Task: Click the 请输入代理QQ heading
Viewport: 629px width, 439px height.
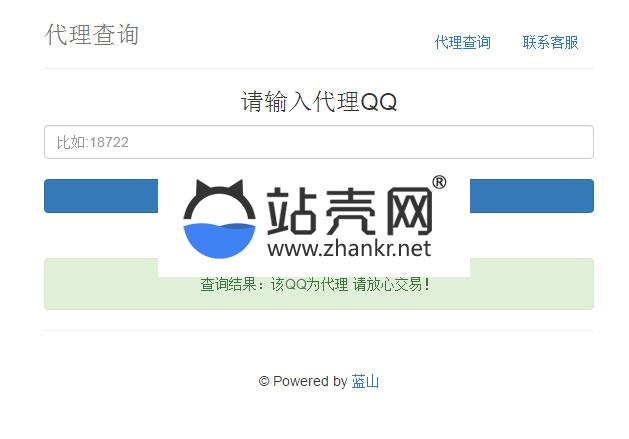Action: tap(319, 101)
